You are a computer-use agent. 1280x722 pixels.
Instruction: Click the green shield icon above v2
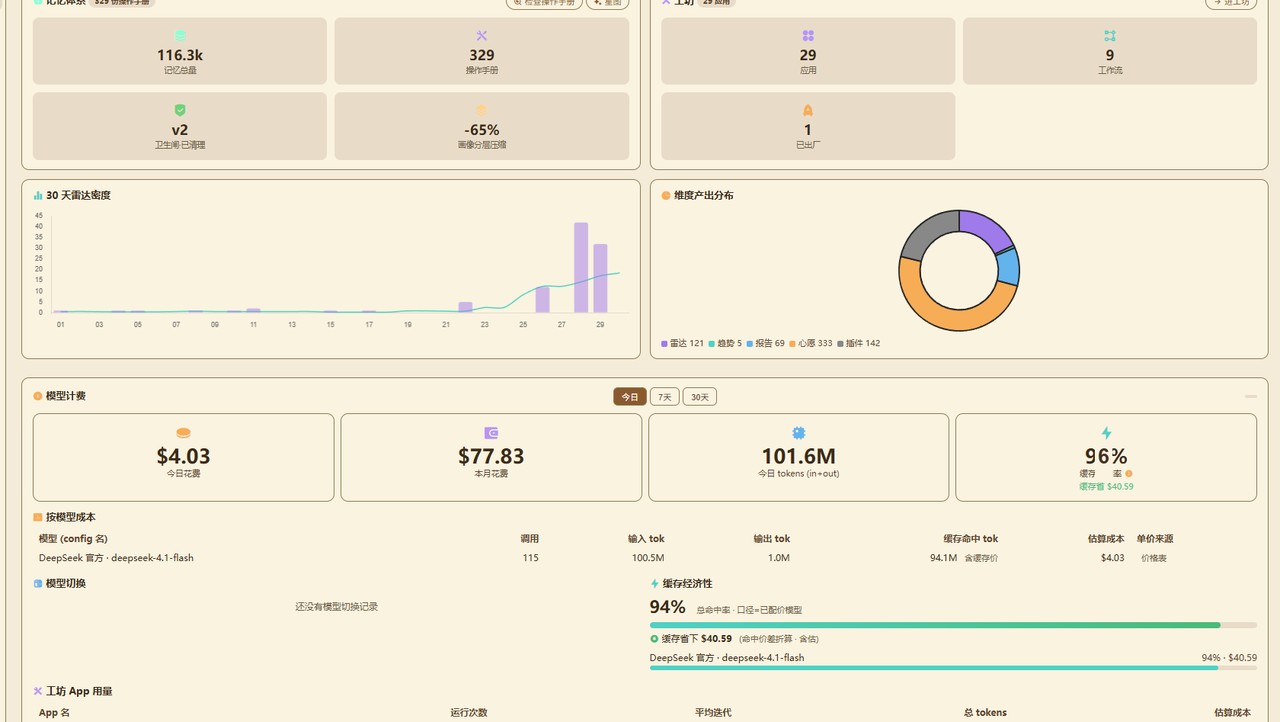(180, 110)
